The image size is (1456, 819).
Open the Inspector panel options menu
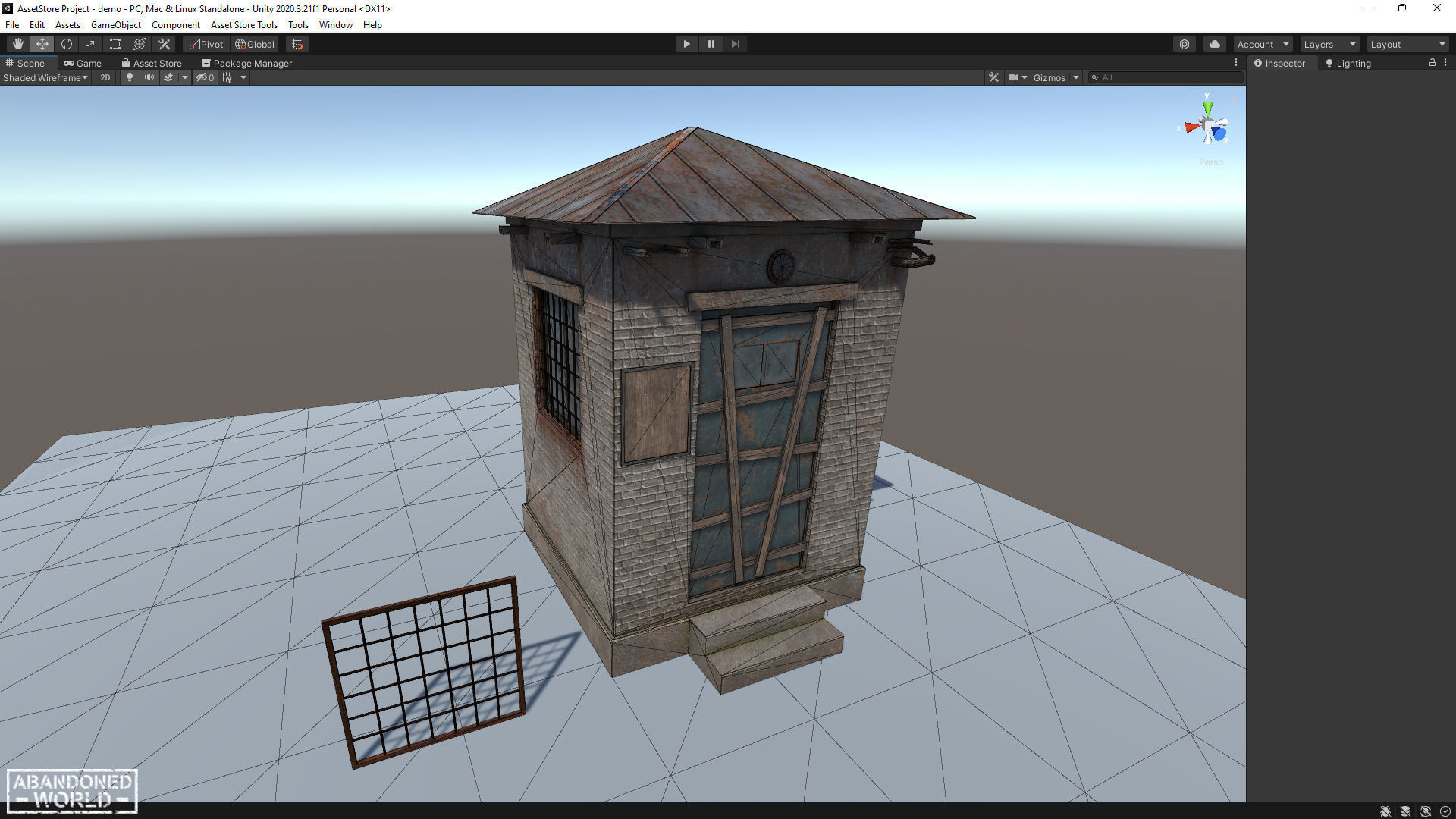[1445, 63]
